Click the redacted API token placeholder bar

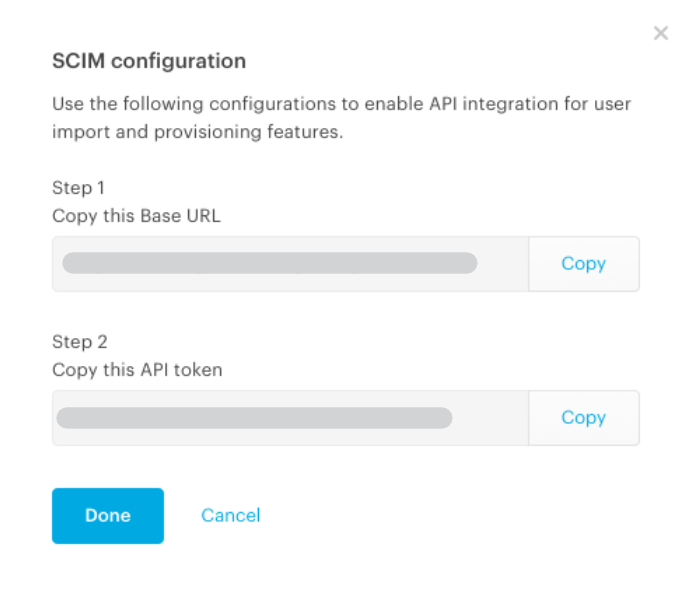(x=254, y=418)
